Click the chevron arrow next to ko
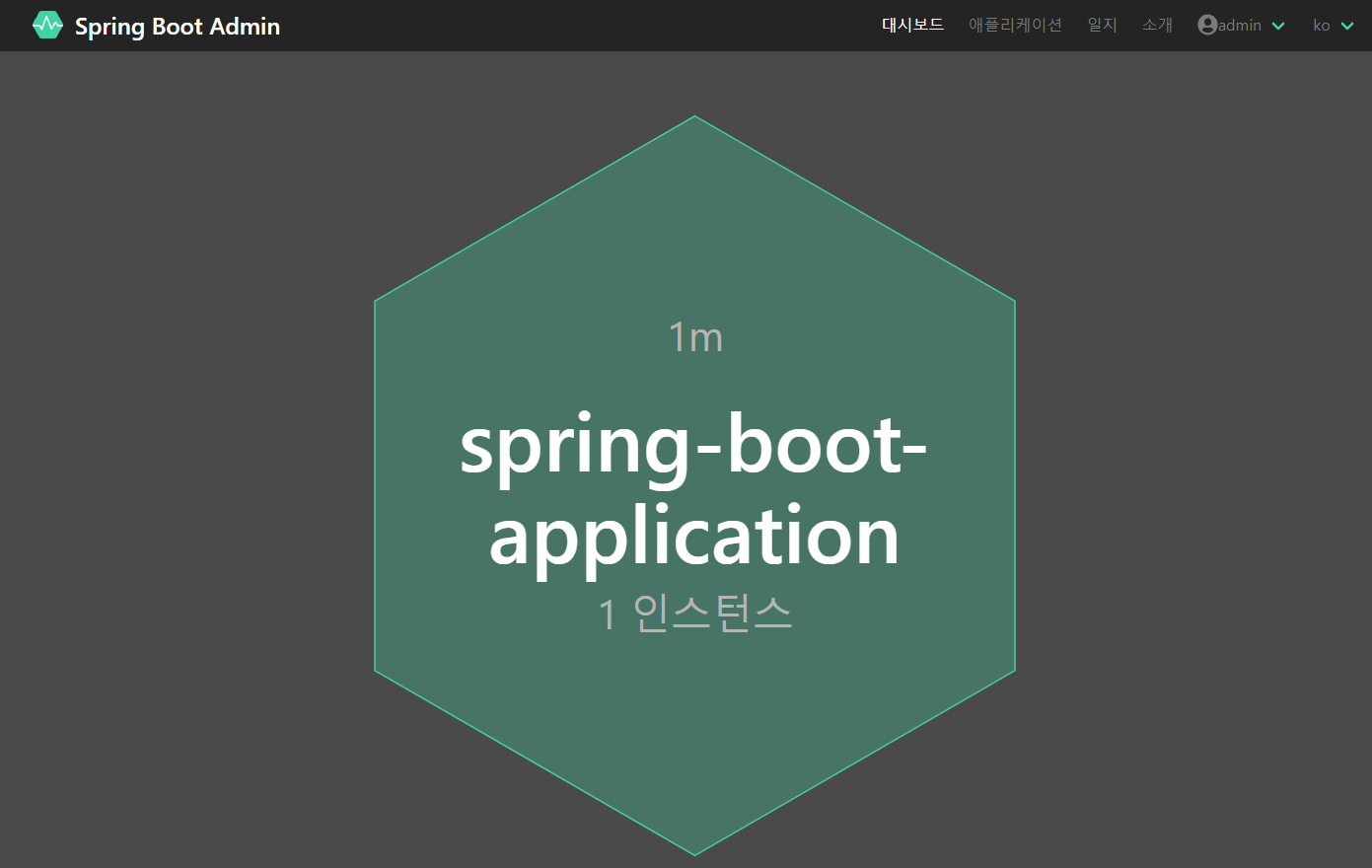The width and height of the screenshot is (1372, 868). coord(1346,27)
